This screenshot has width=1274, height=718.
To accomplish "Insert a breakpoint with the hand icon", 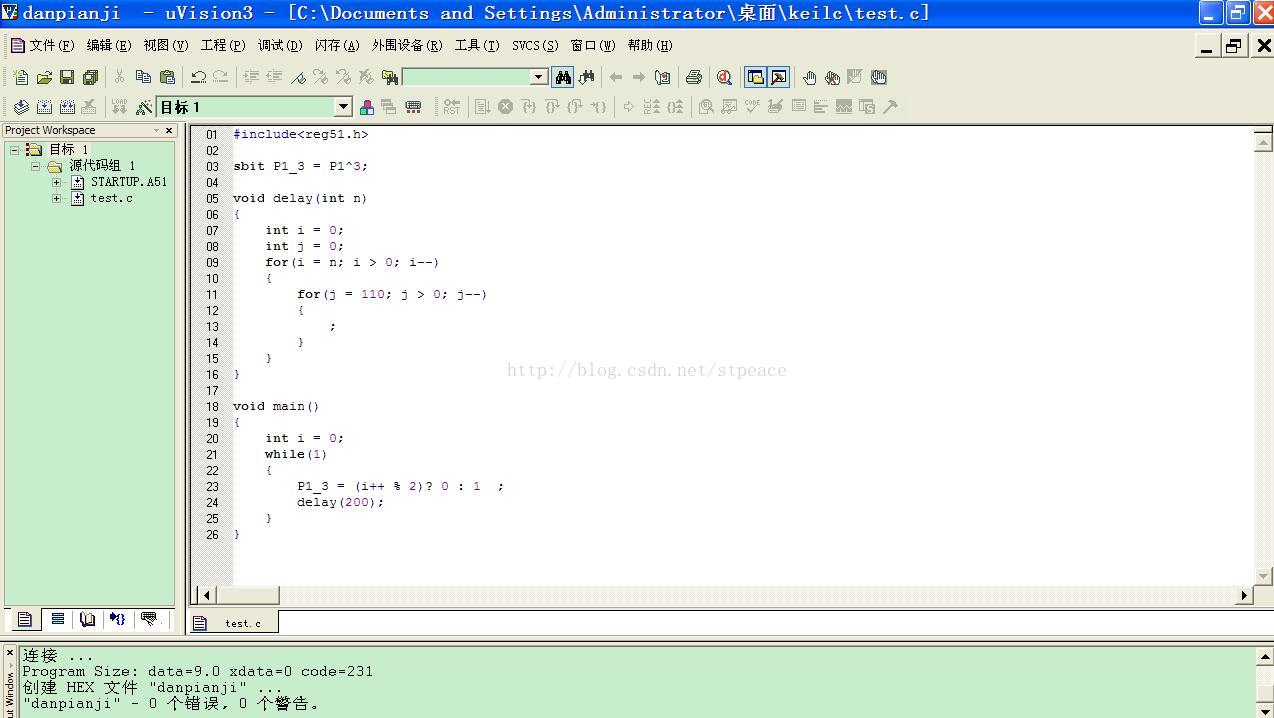I will click(x=809, y=77).
